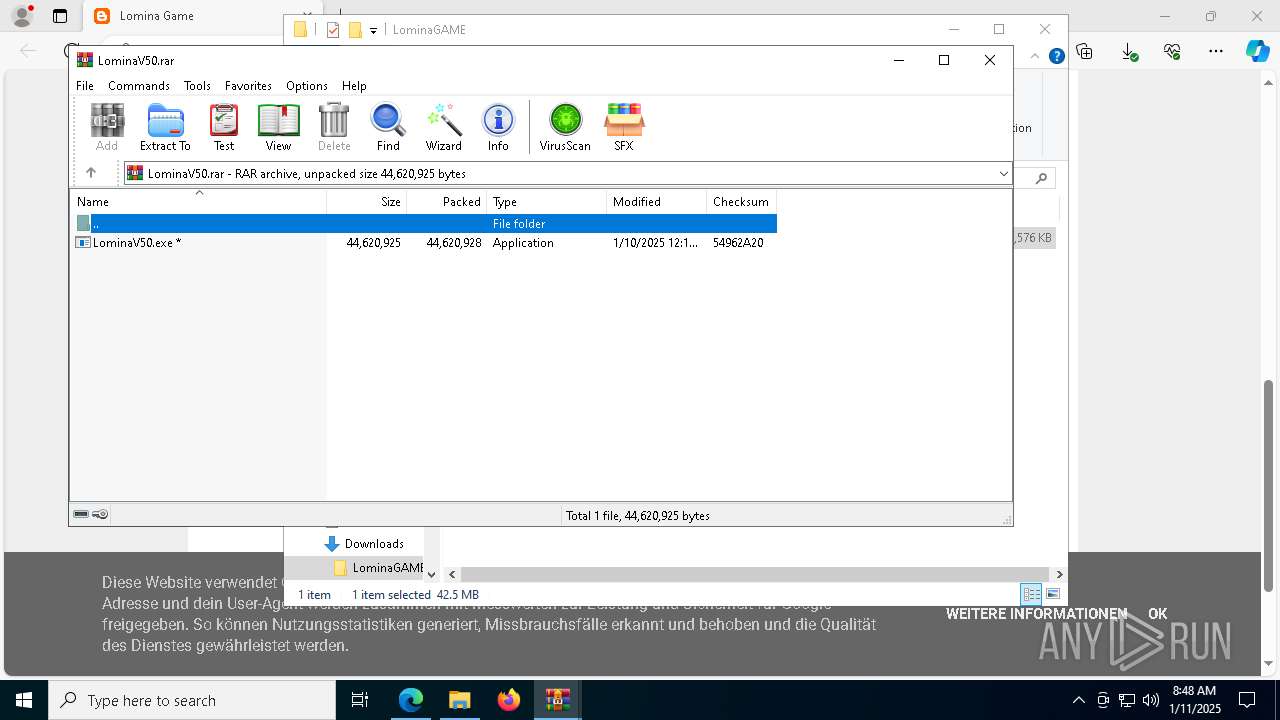Screen dimensions: 1280x720
Task: Switch Explorer to details view
Action: [x=1031, y=594]
